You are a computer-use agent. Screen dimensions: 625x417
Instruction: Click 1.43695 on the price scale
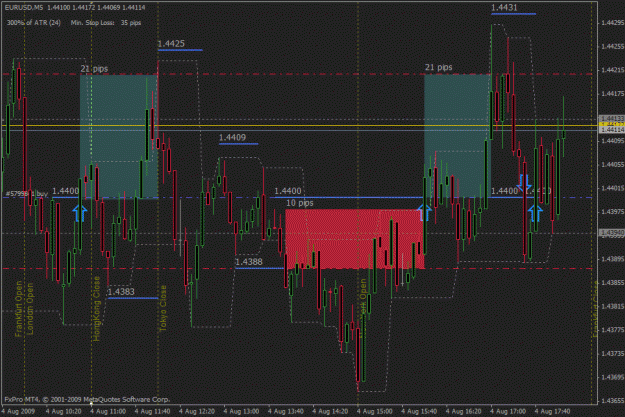point(613,377)
